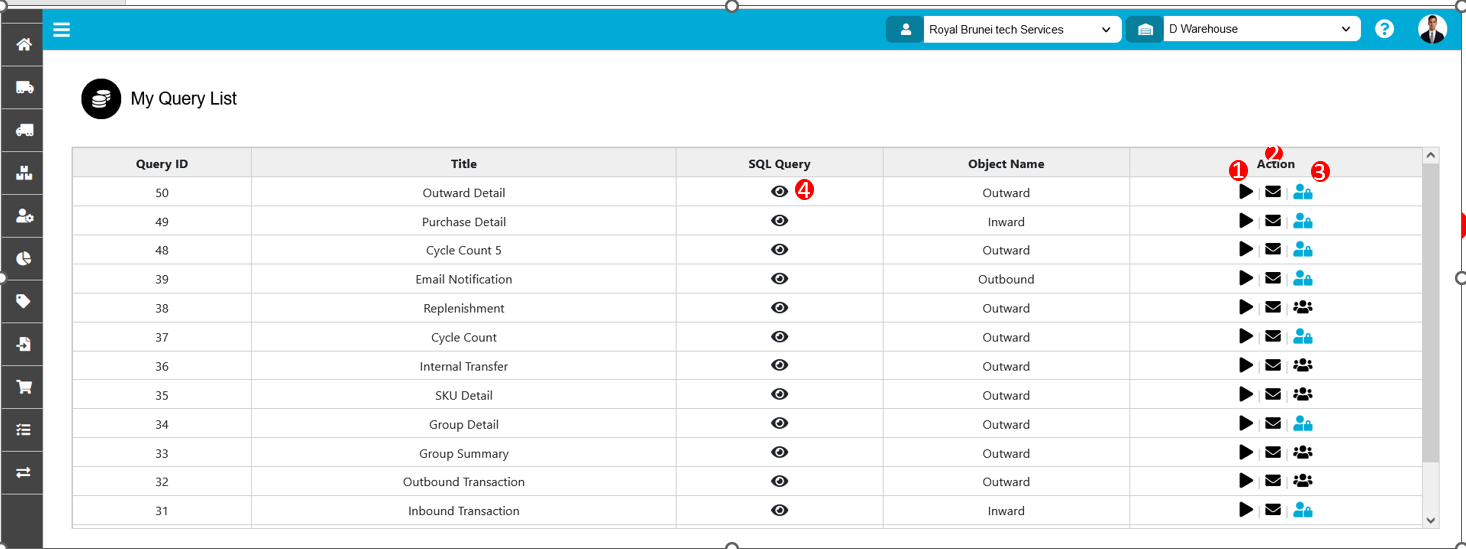Expand the D Warehouse dropdown
The height and width of the screenshot is (549, 1466).
click(1260, 30)
